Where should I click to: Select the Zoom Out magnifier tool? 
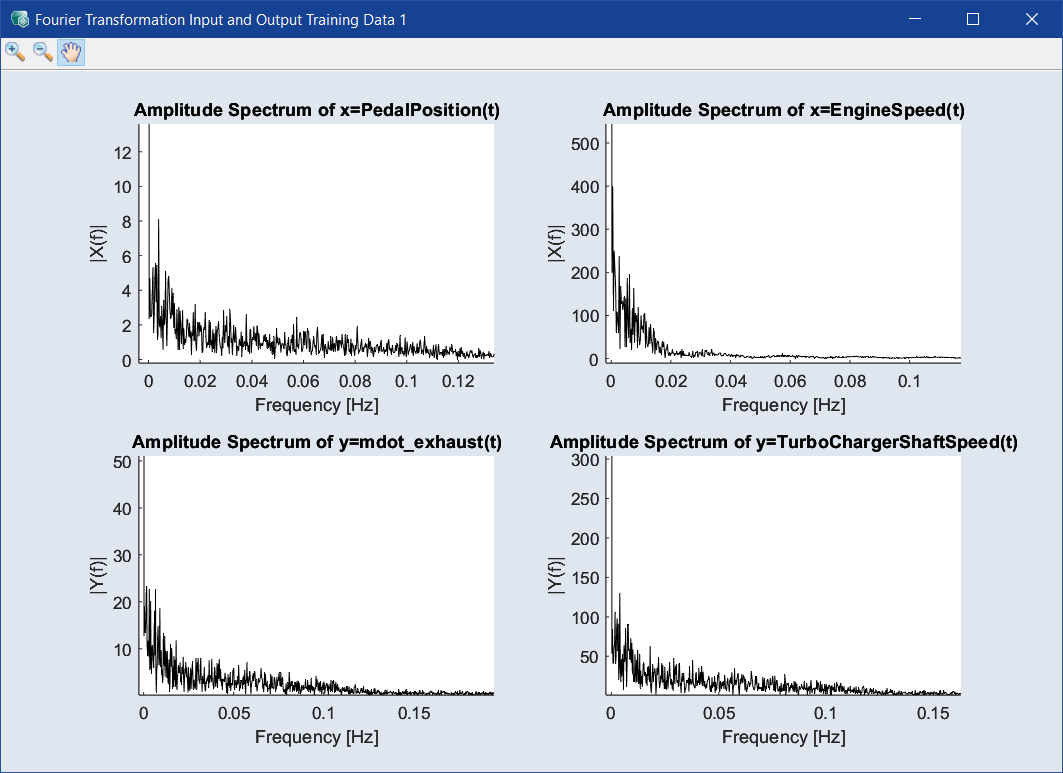pyautogui.click(x=43, y=52)
